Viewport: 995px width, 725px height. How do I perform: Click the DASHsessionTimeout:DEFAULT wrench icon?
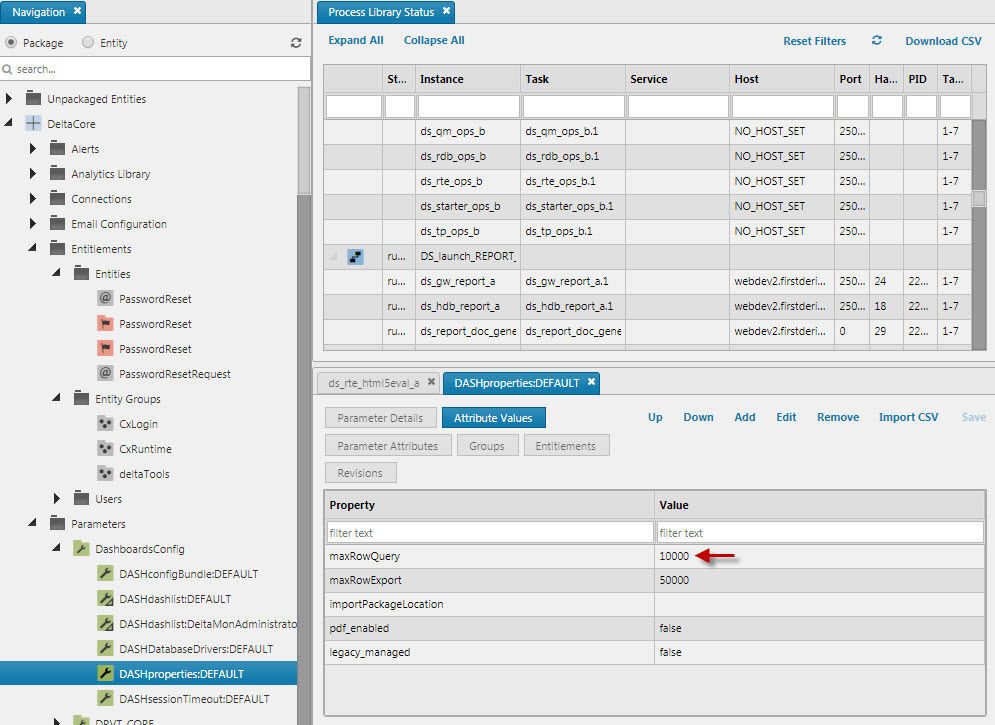(x=105, y=698)
